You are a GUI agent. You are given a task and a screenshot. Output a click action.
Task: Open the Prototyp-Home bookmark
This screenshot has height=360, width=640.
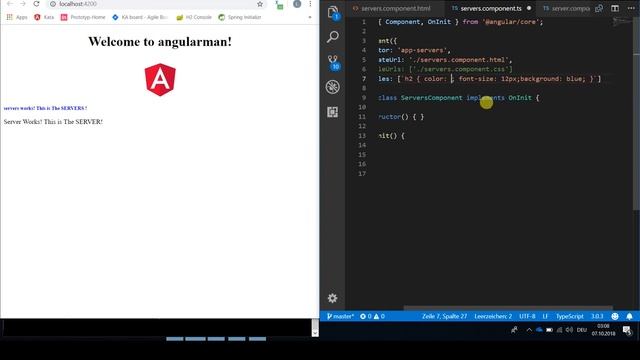83,17
